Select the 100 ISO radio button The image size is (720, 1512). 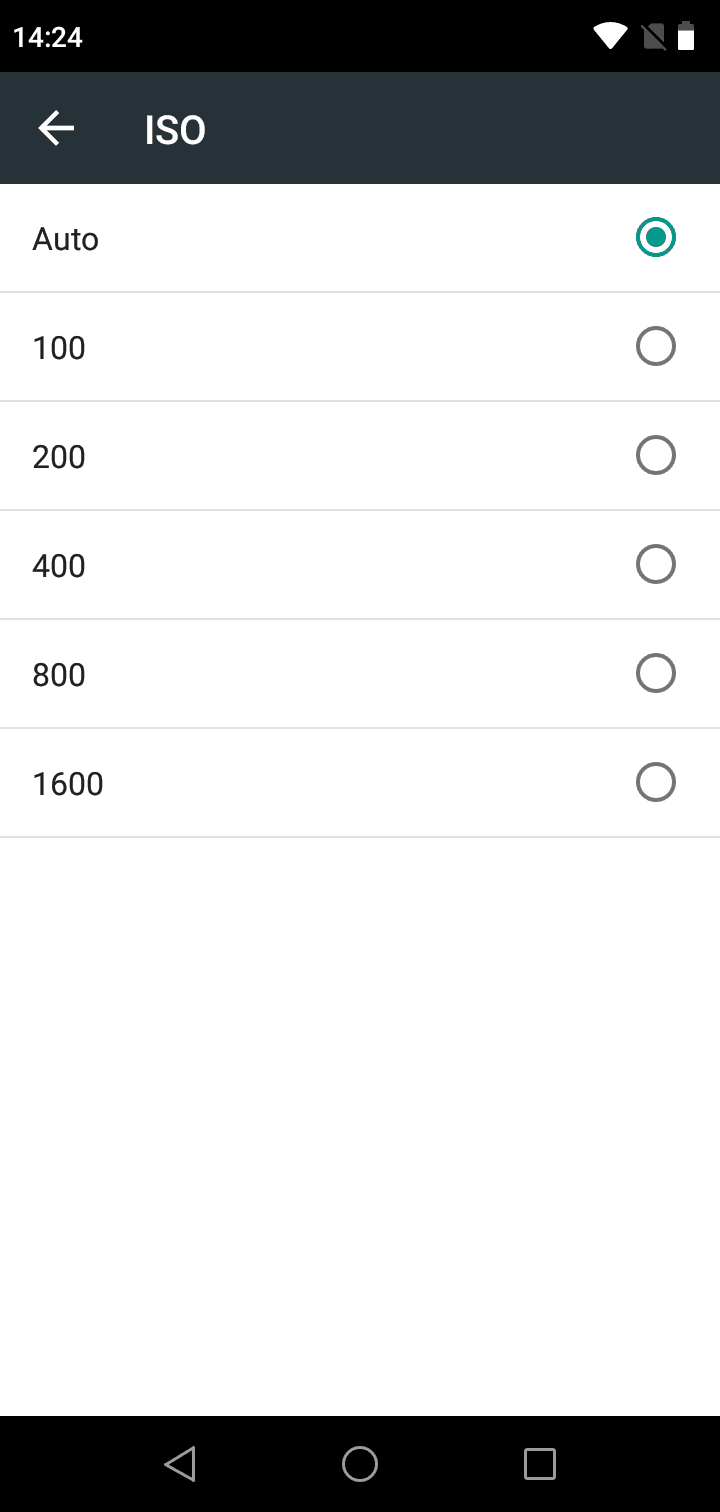tap(656, 347)
